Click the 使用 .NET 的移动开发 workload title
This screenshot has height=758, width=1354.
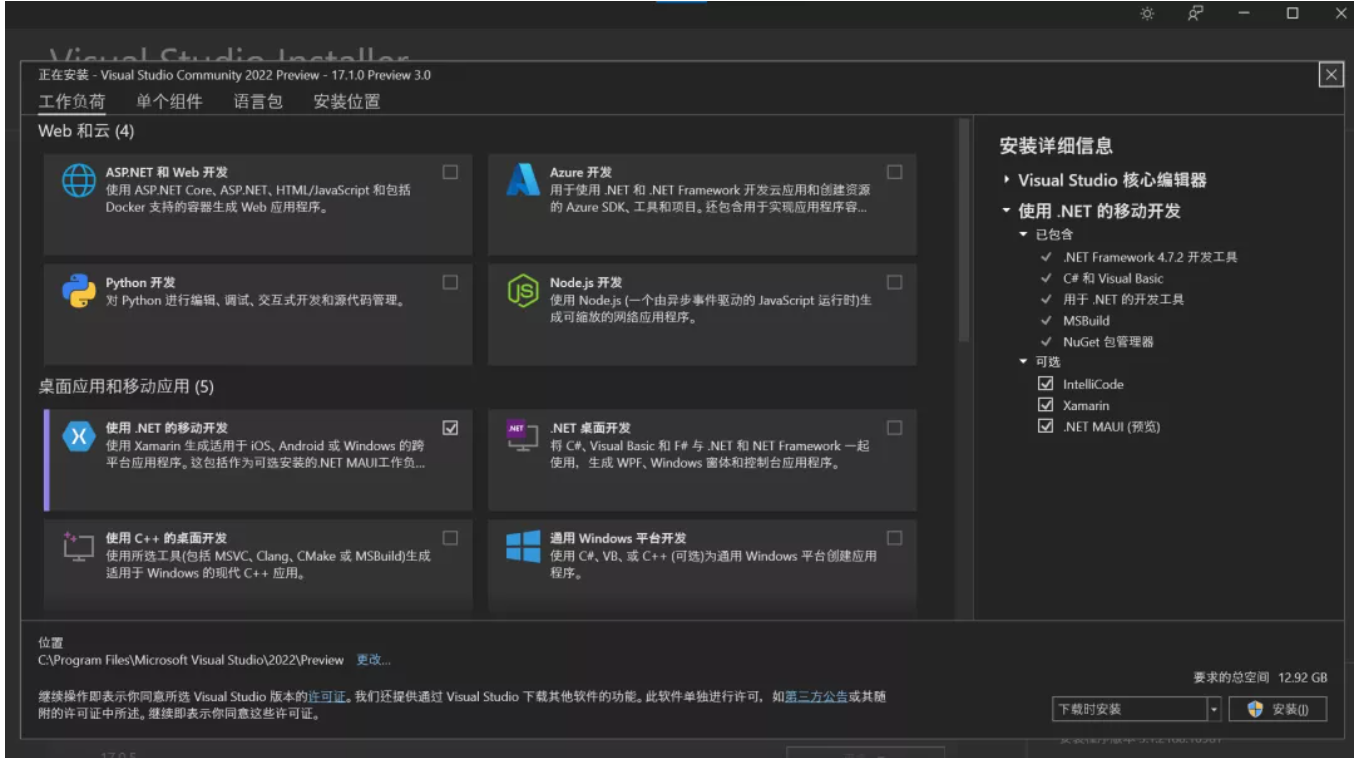tap(167, 428)
